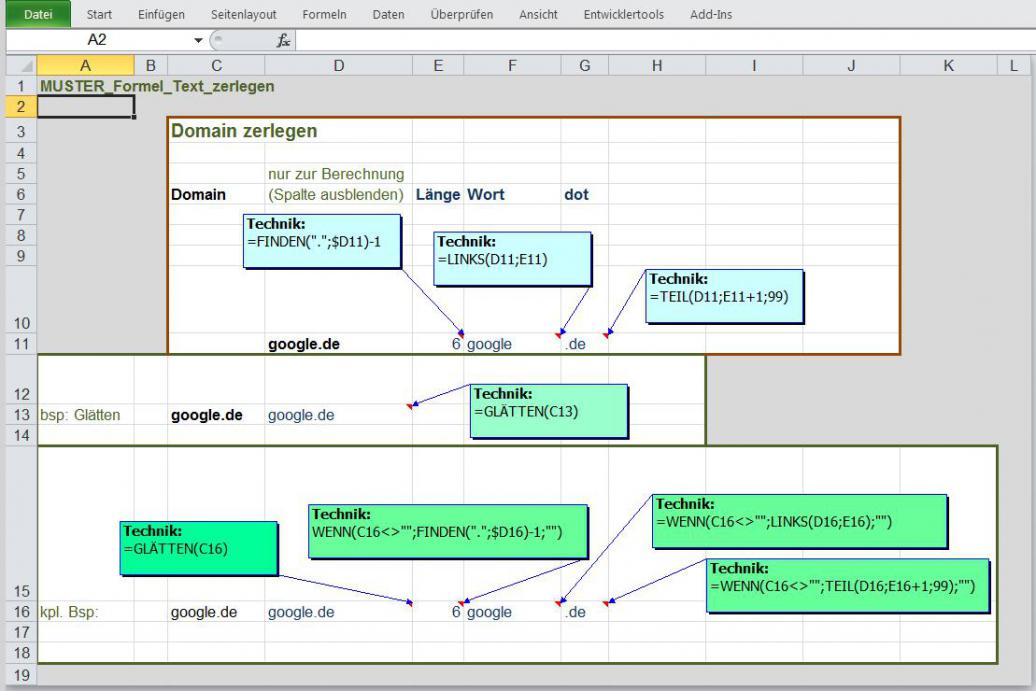Select column C header
1036x691 pixels.
coord(216,65)
